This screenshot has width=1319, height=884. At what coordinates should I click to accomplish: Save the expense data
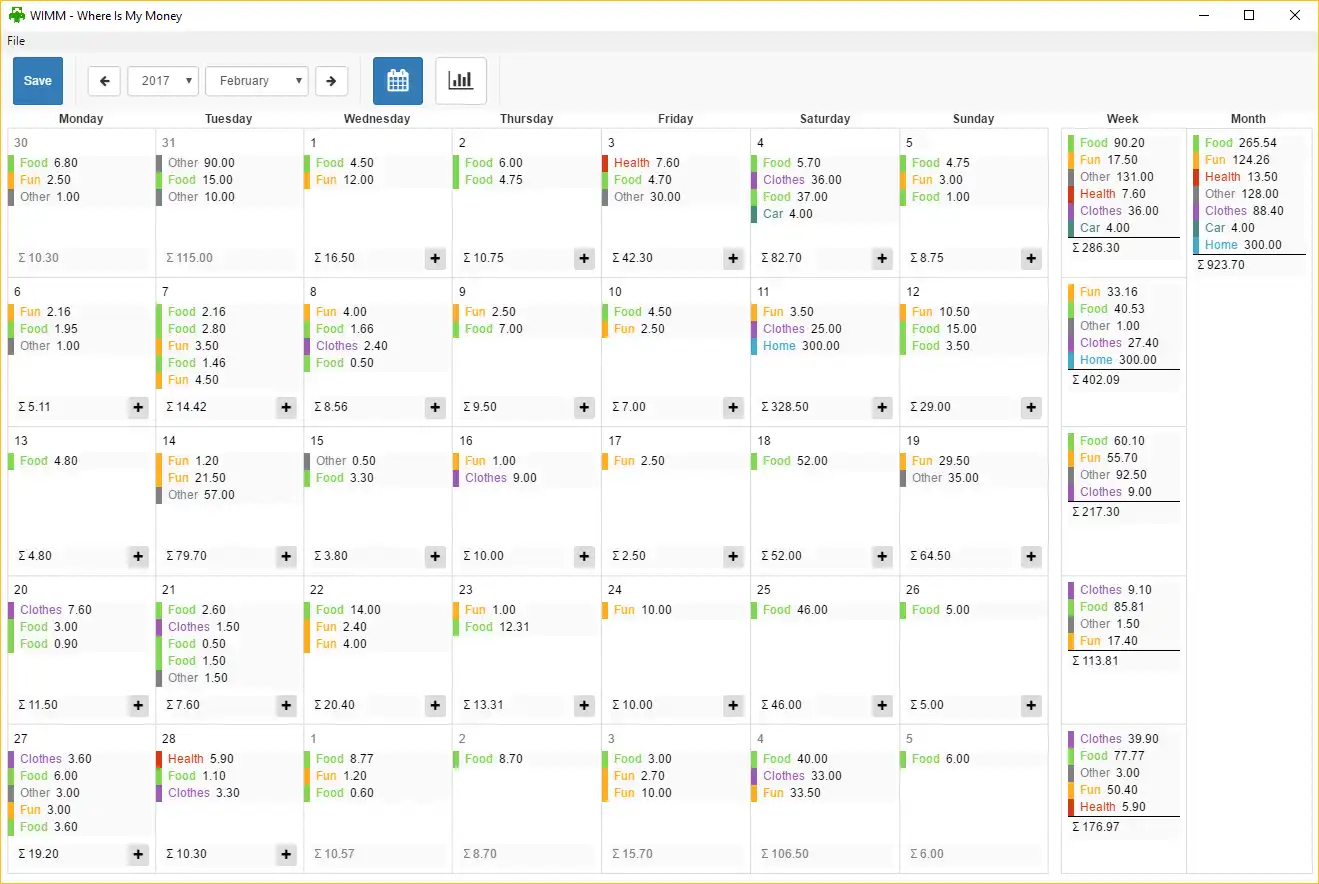point(38,81)
